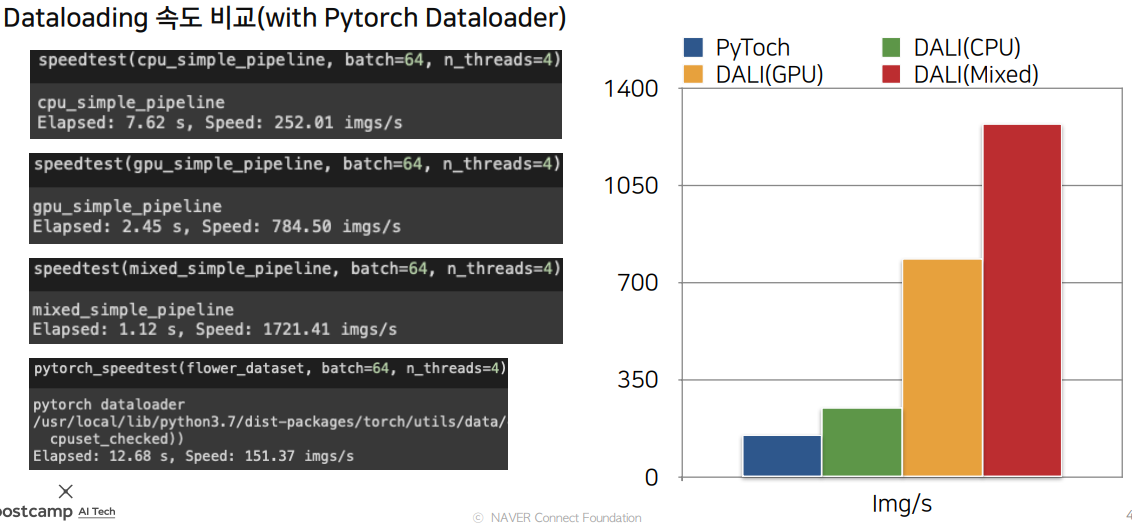Click the orange DALI GPU bar

coord(942,368)
